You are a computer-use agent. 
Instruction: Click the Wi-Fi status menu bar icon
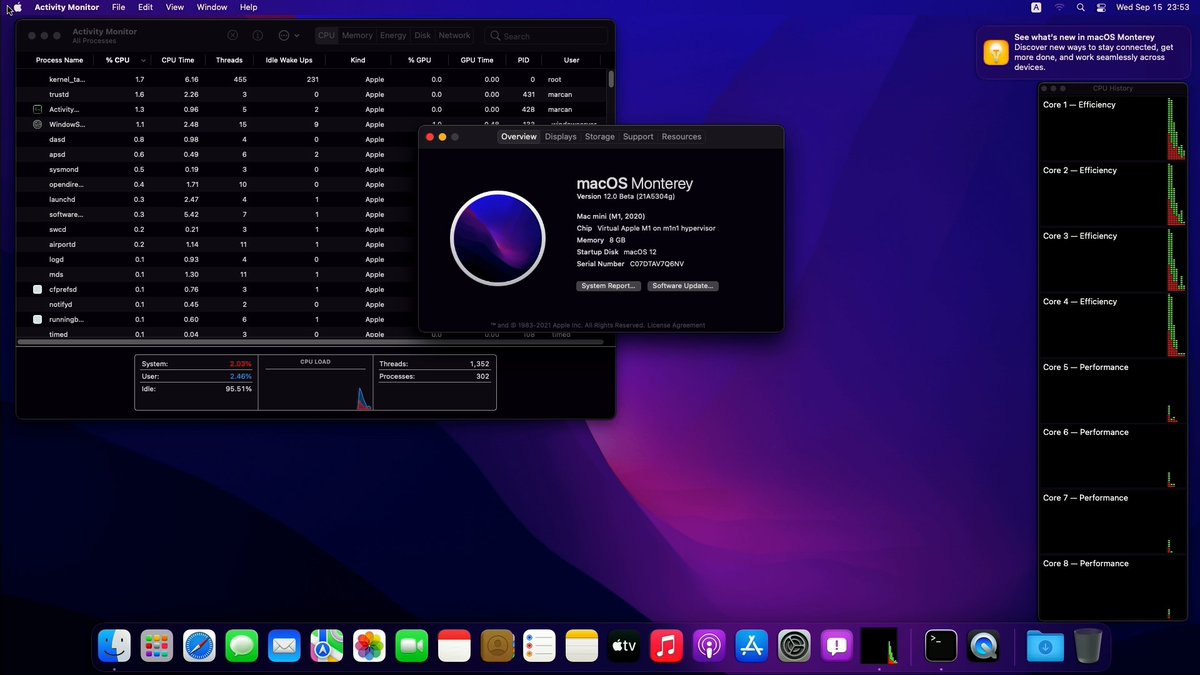(1059, 7)
